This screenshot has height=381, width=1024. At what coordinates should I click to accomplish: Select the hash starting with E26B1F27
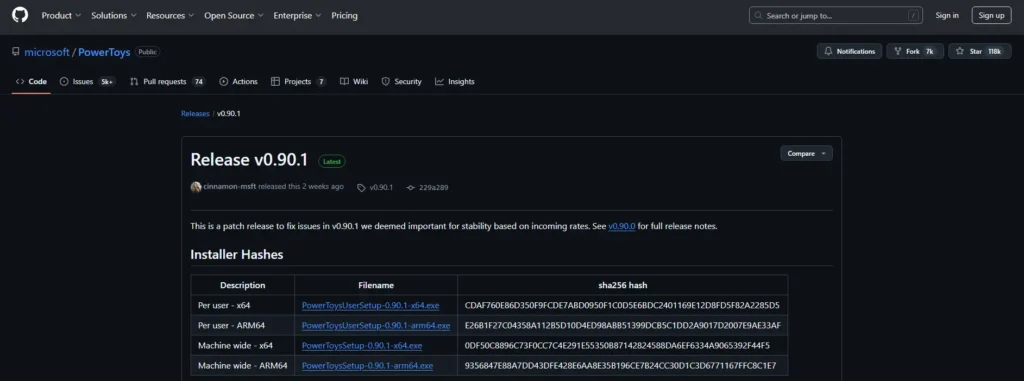622,325
